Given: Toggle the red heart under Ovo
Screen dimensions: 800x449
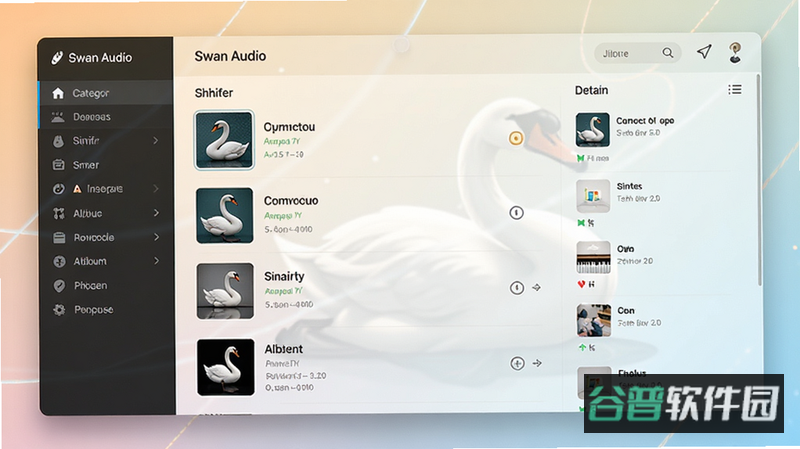Looking at the screenshot, I should pyautogui.click(x=581, y=284).
